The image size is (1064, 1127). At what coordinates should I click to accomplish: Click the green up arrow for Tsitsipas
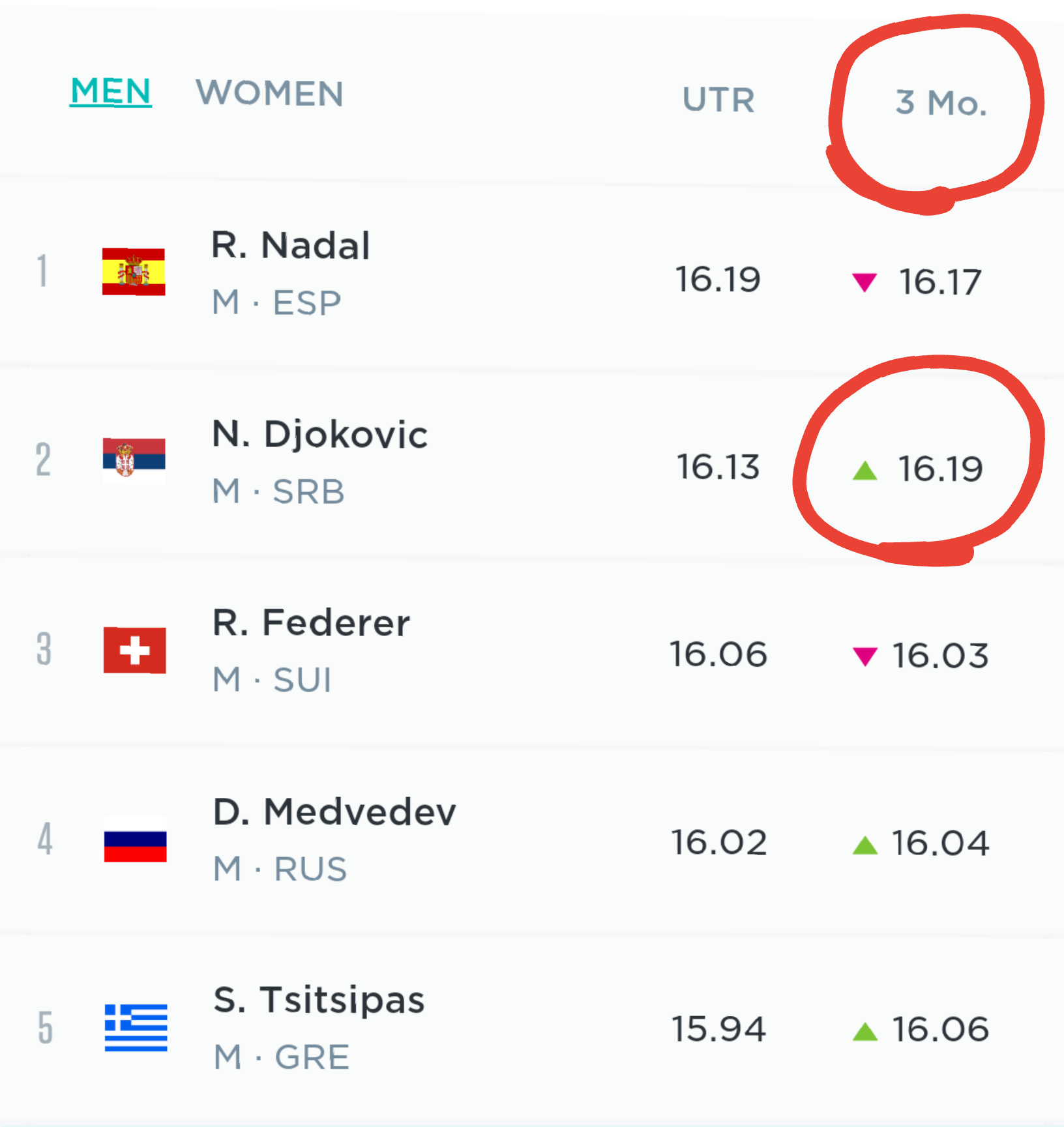[x=864, y=1031]
